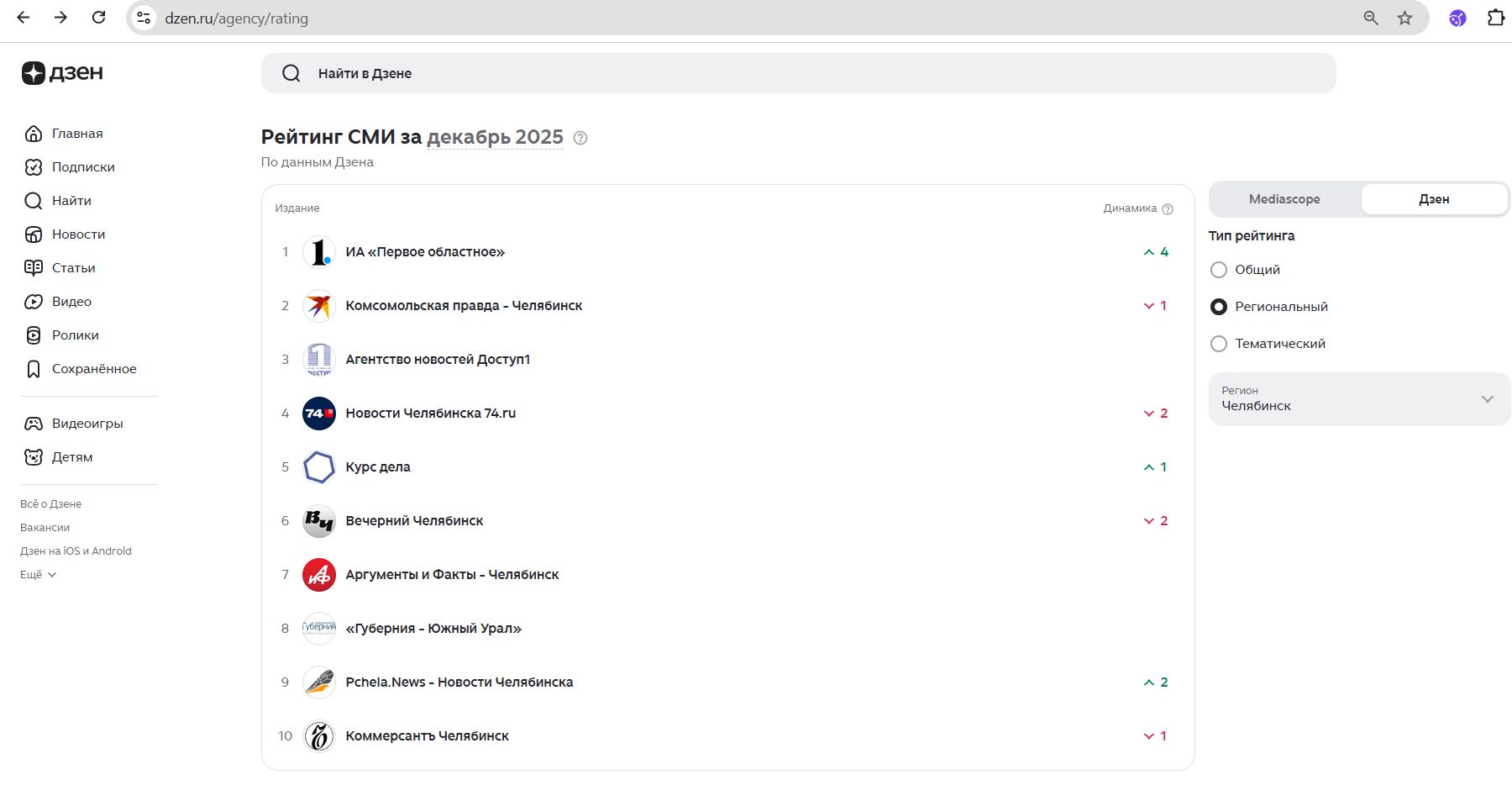1512x801 pixels.
Task: Select the Общий rating type
Action: 1218,270
